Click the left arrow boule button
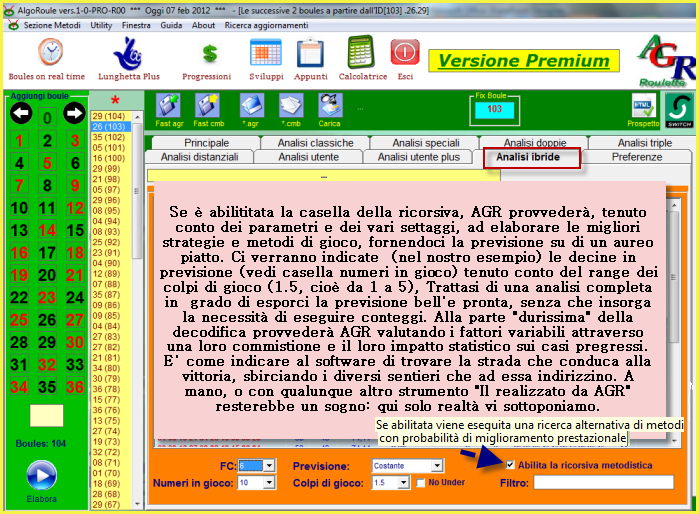The width and height of the screenshot is (699, 514). (21, 113)
